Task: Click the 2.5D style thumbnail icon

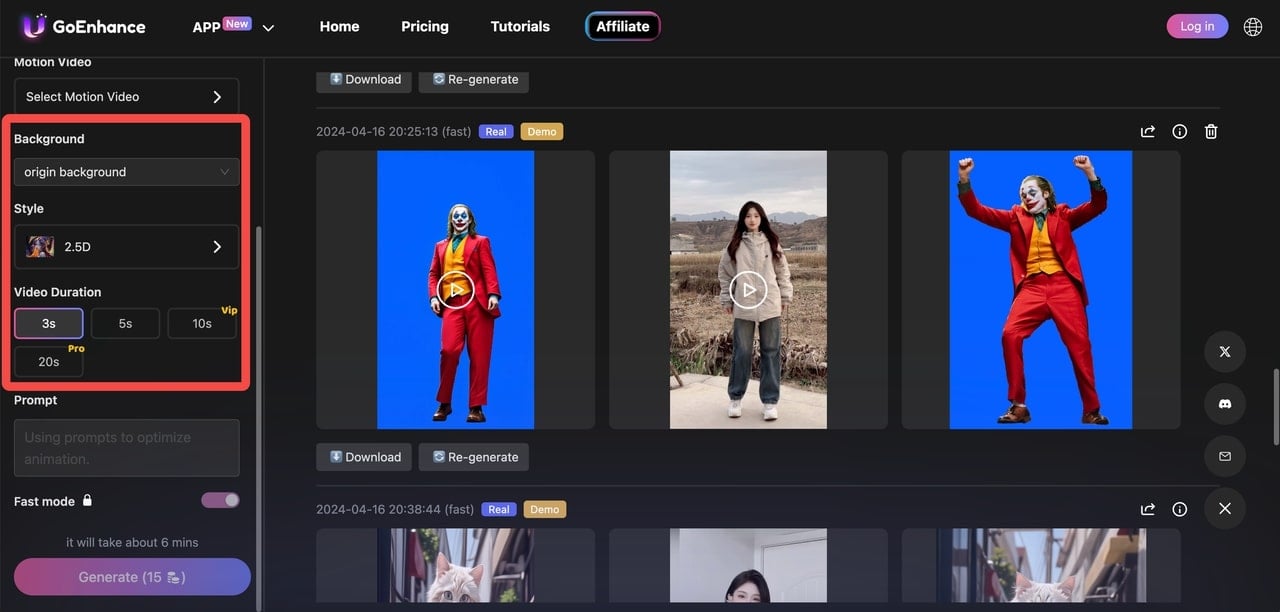Action: (x=40, y=247)
